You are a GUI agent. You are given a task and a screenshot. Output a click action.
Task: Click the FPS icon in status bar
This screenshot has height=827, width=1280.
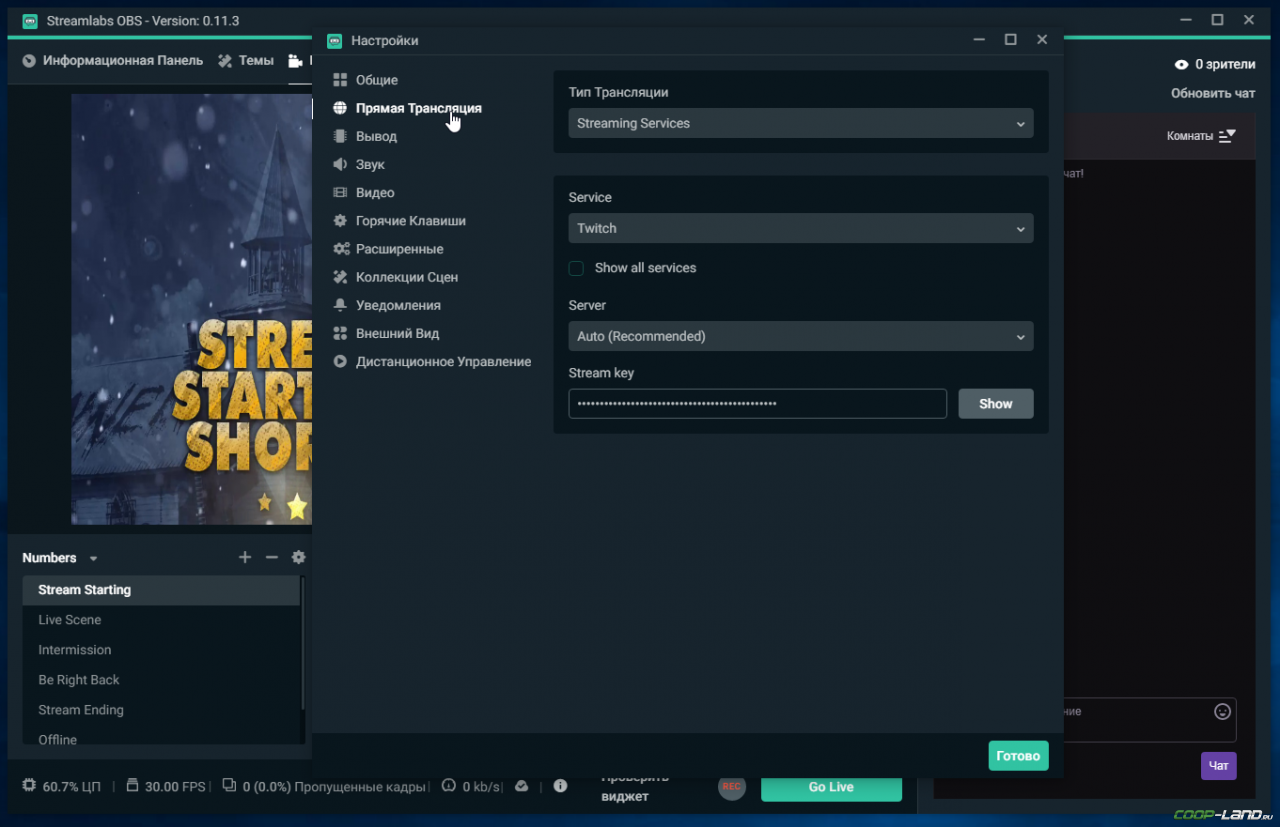[x=132, y=786]
